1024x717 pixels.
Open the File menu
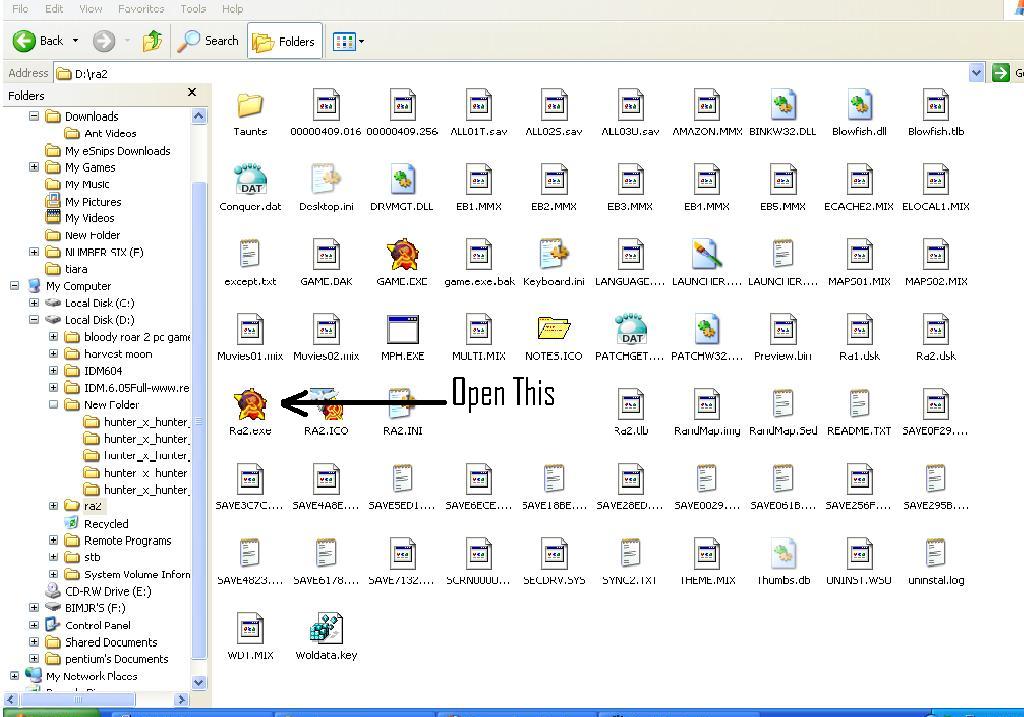click(x=20, y=9)
